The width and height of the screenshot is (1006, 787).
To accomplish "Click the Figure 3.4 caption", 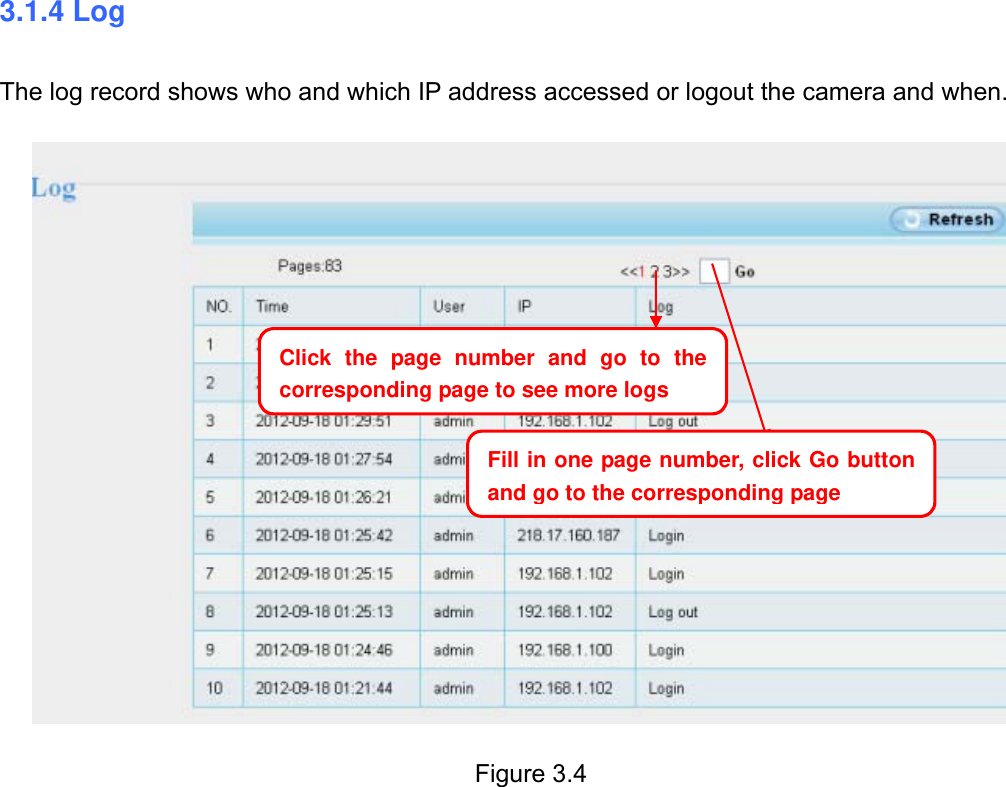I will (x=531, y=774).
